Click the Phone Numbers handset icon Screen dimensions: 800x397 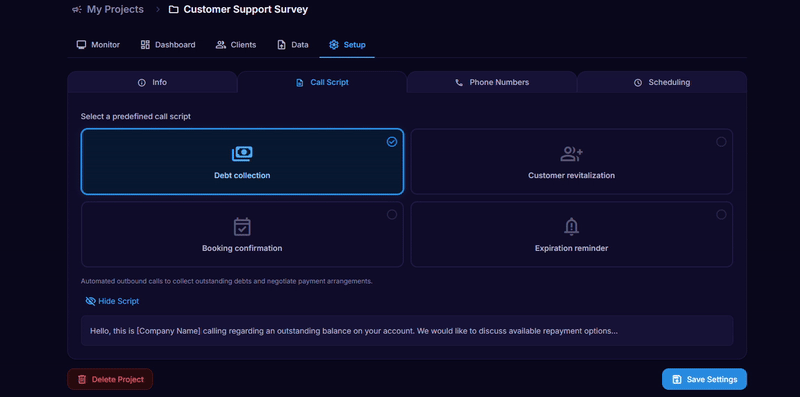[459, 83]
